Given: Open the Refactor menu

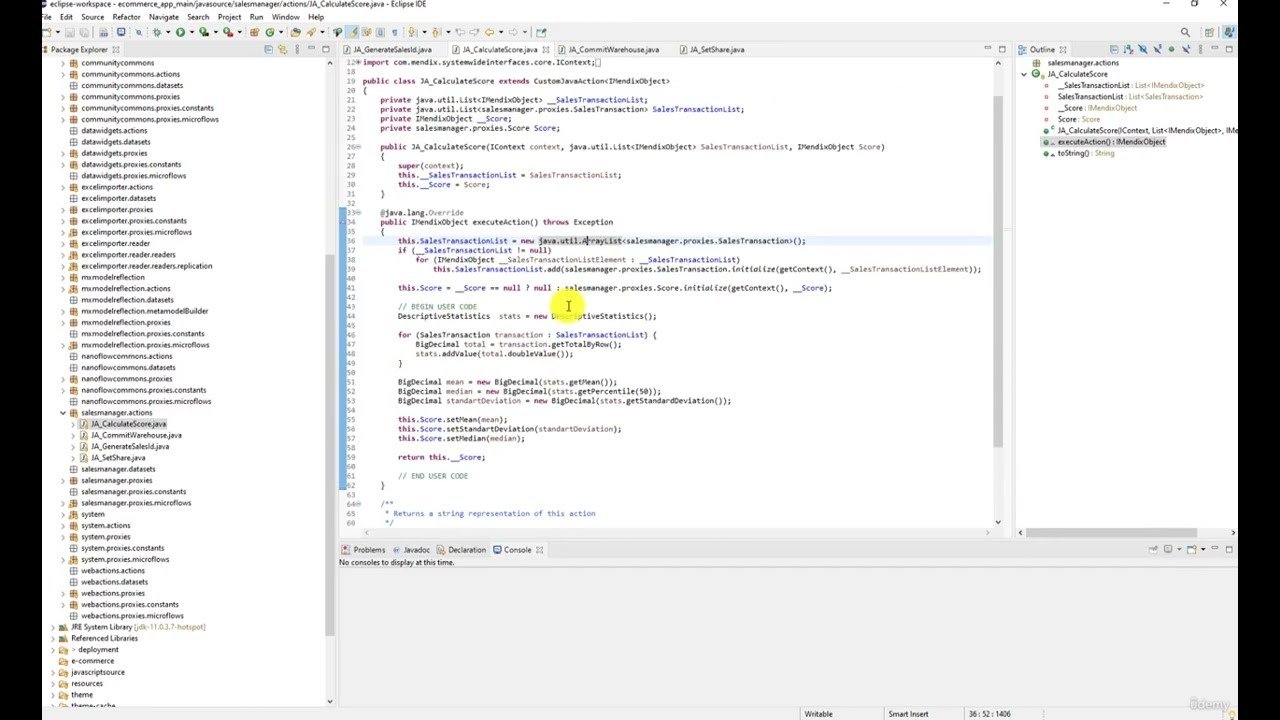Looking at the screenshot, I should pyautogui.click(x=126, y=17).
